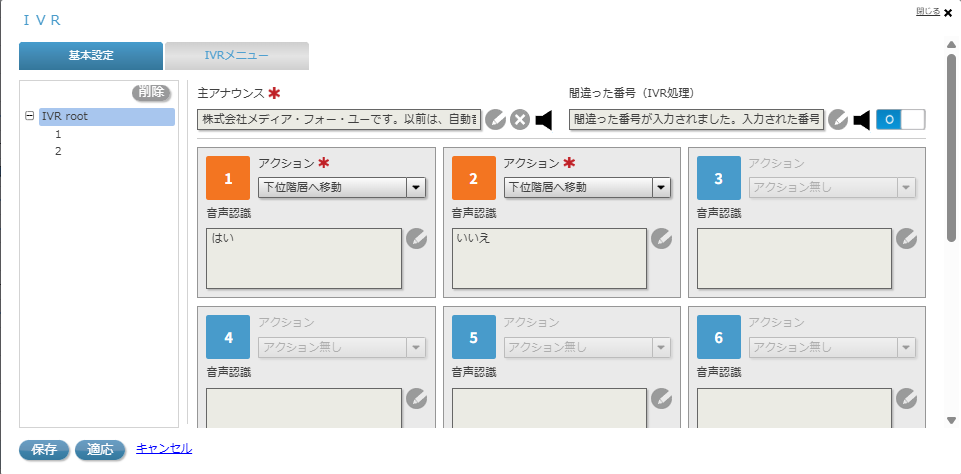Edit voice recognition text for key 1
This screenshot has height=474, width=961.
(x=417, y=238)
